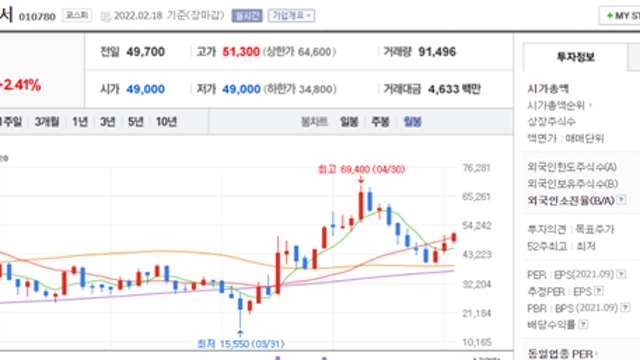
Task: Click help icon next to 추정PER EPS
Action: (599, 291)
